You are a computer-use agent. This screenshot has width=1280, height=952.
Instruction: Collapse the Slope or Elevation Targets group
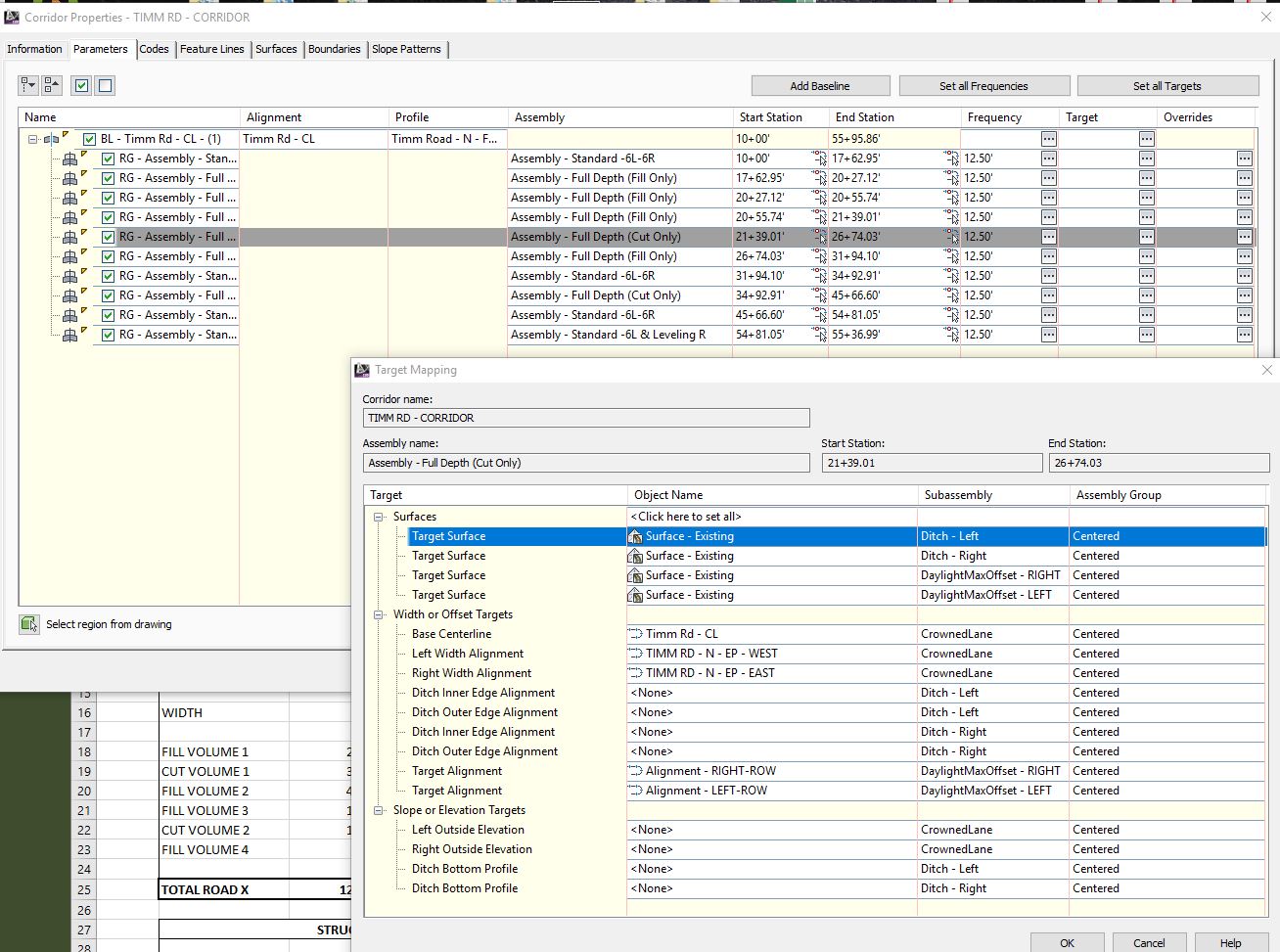378,809
